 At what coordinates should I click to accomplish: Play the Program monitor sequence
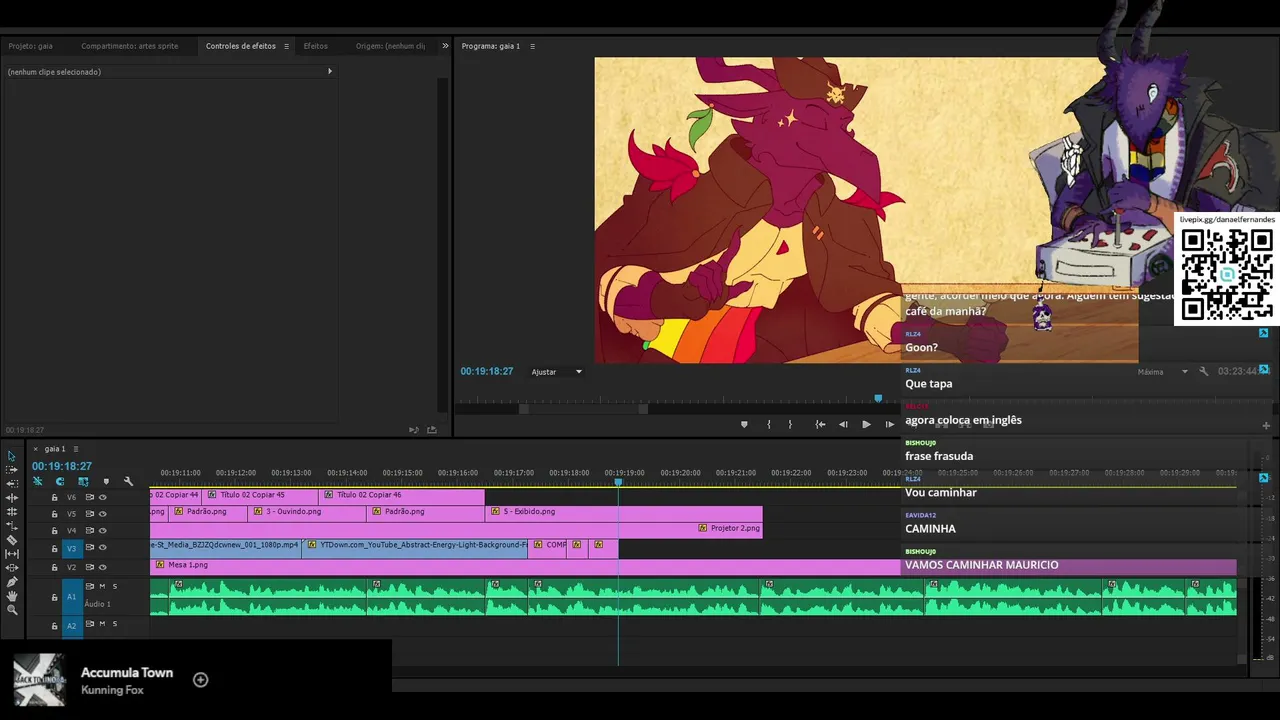(x=866, y=424)
